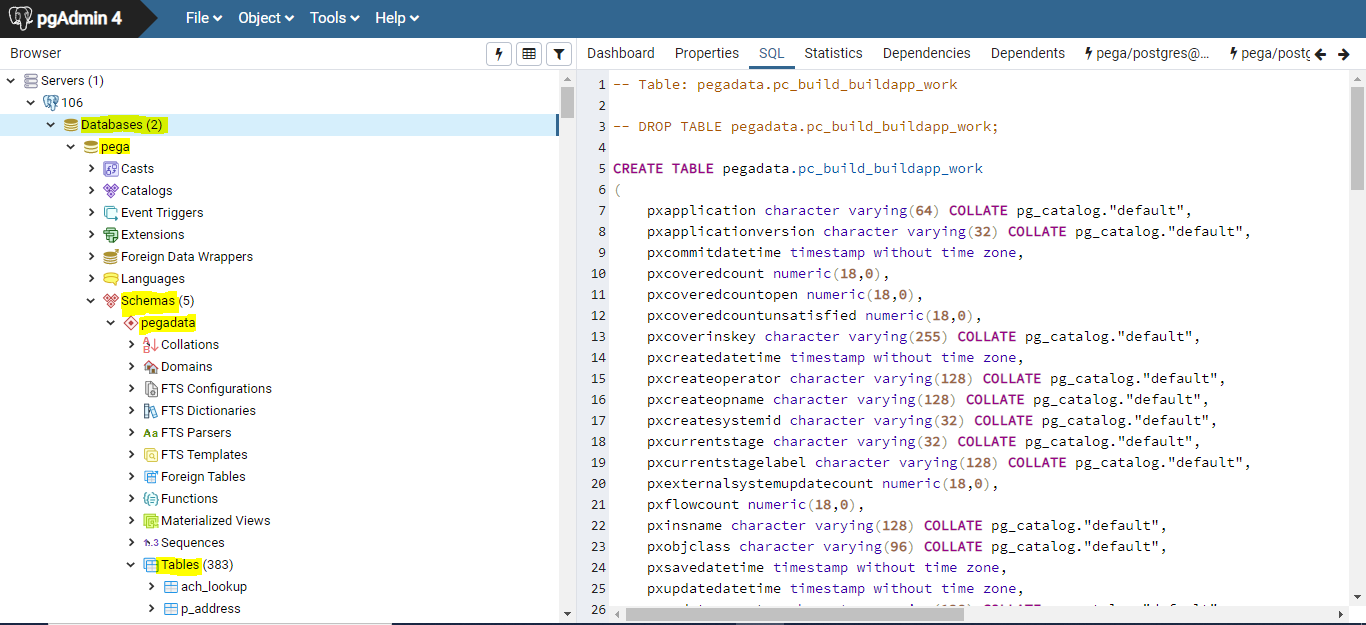Switch to the Statistics tab

click(x=833, y=53)
